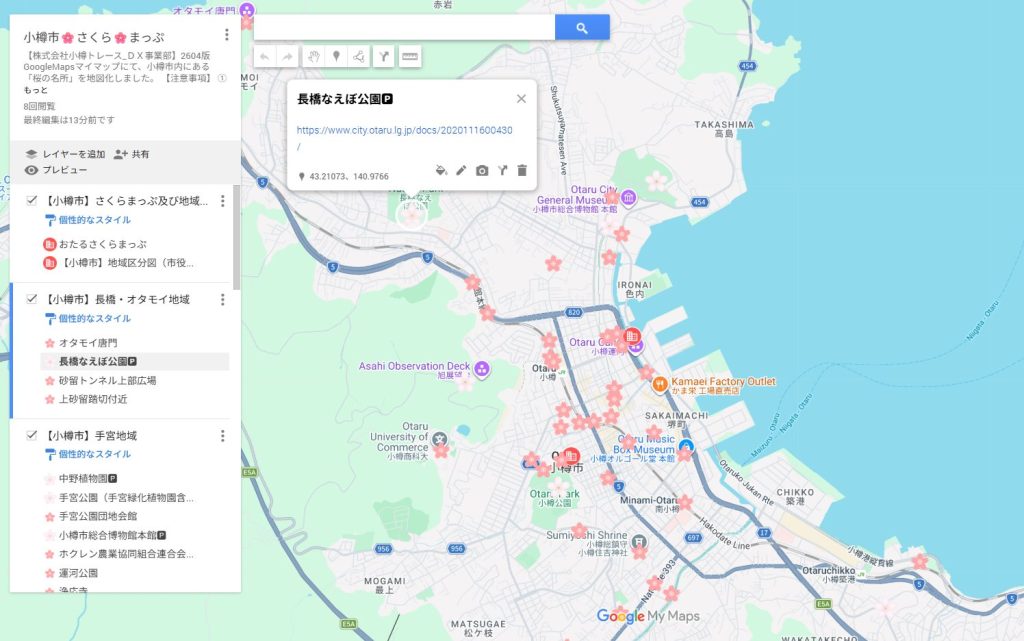Screen dimensions: 1024x641
Task: Click the purple marker by オタモイ唐門 label
Action: (247, 10)
